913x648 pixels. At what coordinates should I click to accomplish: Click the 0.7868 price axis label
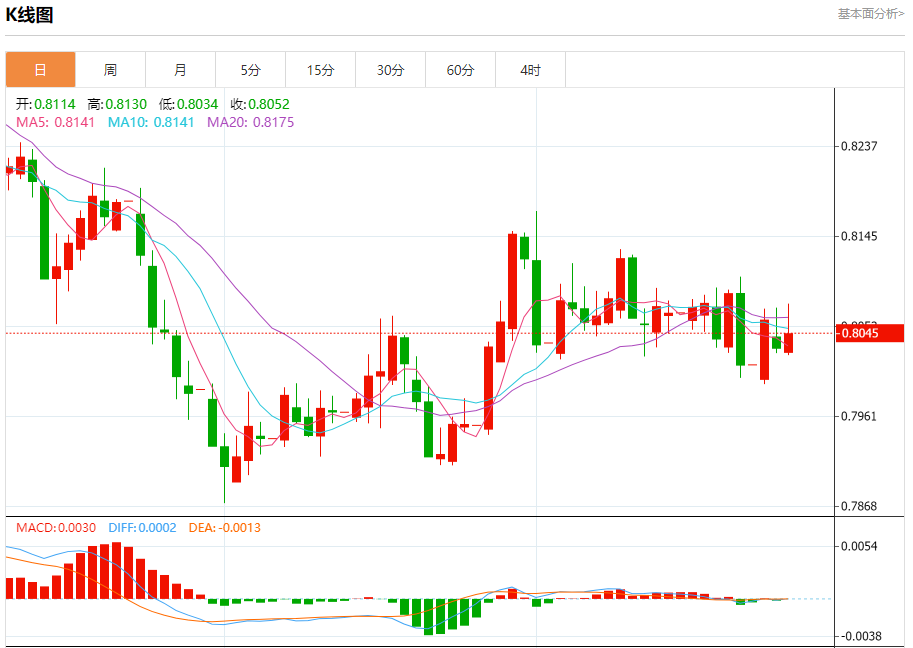(x=859, y=506)
